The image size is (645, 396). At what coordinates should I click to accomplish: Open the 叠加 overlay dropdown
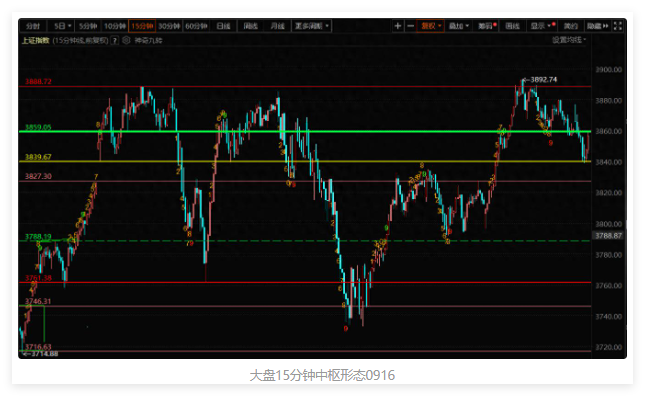click(458, 26)
